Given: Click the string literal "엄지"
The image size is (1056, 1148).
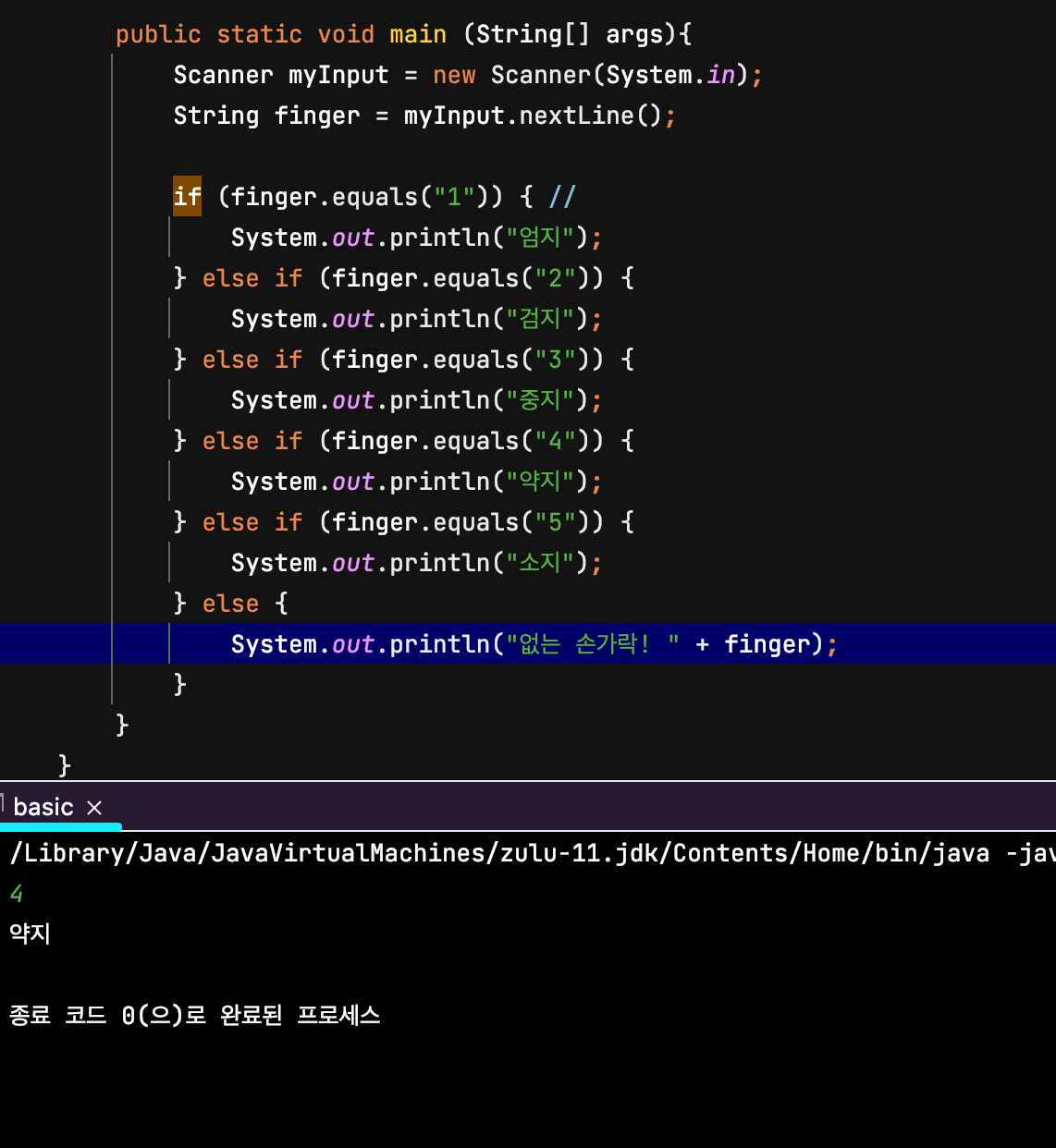Looking at the screenshot, I should point(540,238).
